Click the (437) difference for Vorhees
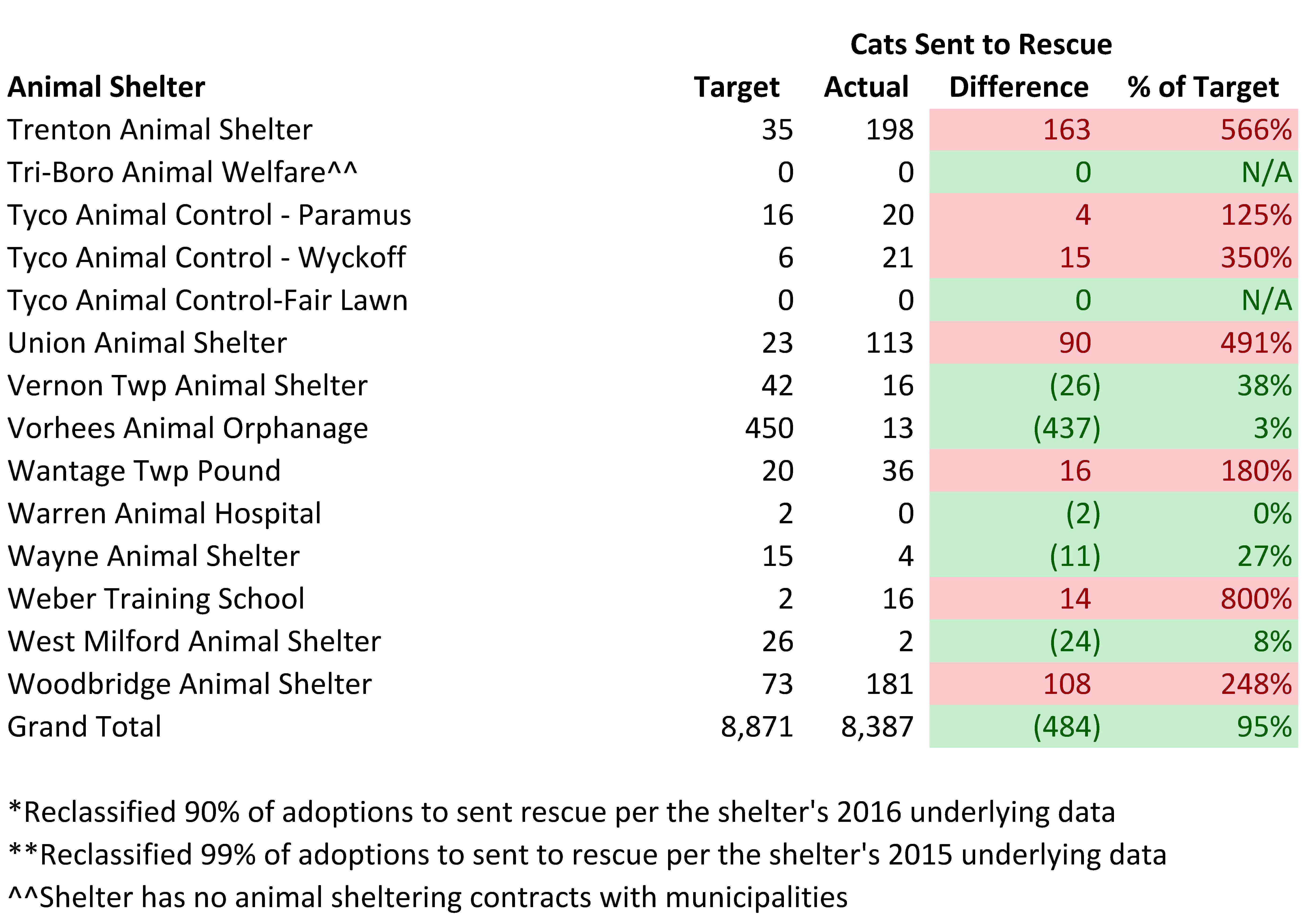The height and width of the screenshot is (924, 1305). (x=1067, y=428)
